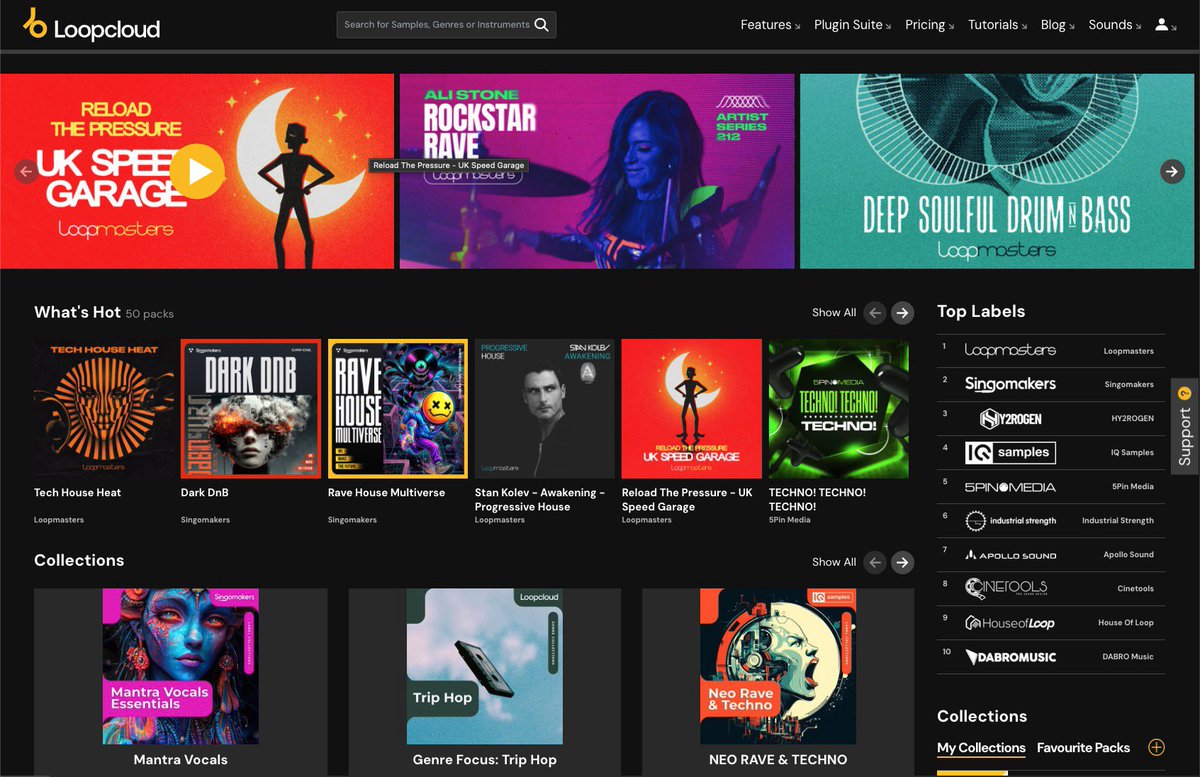Viewport: 1200px width, 777px height.
Task: Open the user account icon menu
Action: click(1165, 25)
